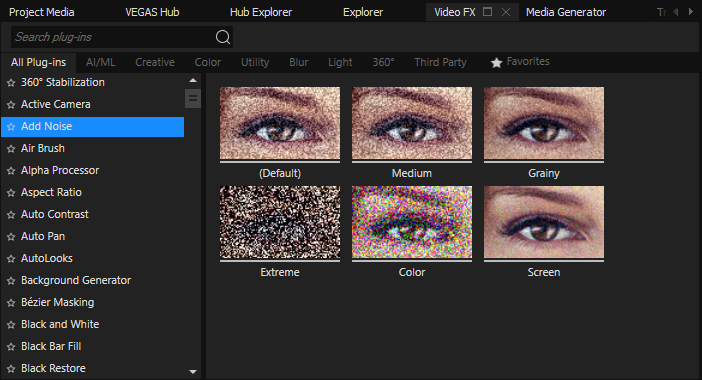Click the plug-in list scrollbar handle

click(x=193, y=98)
